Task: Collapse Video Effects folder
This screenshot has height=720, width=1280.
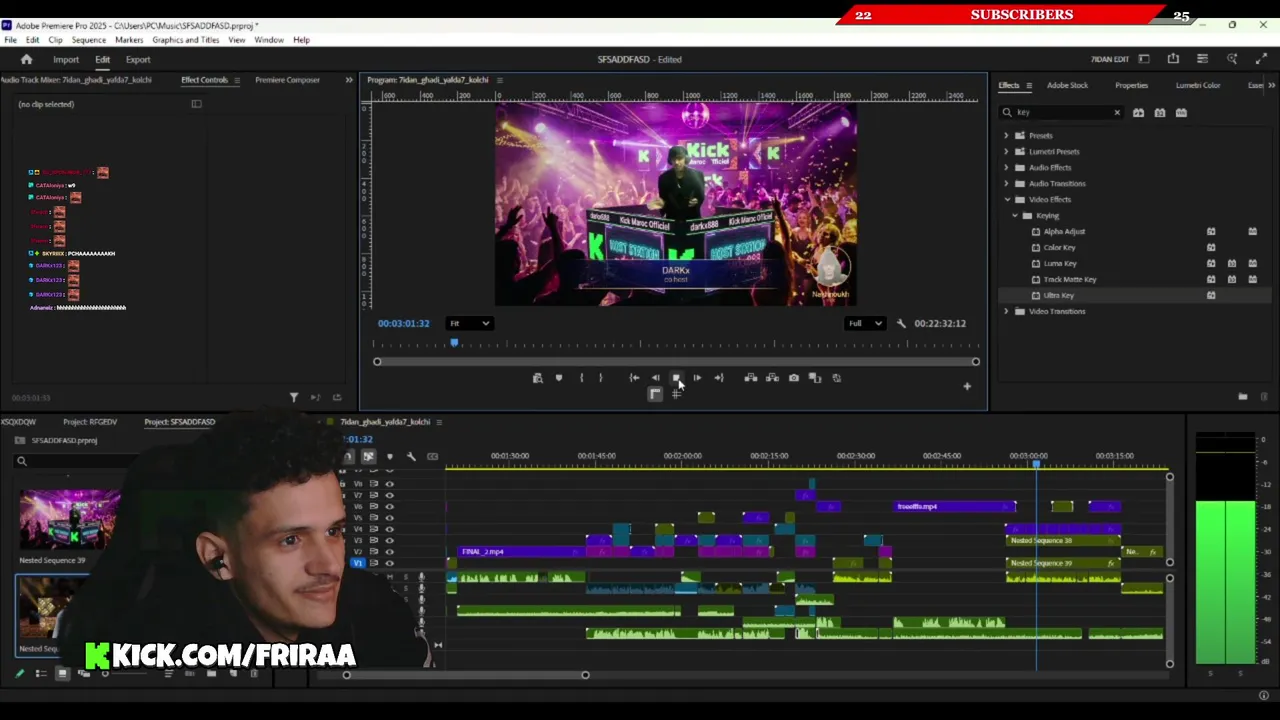Action: [1006, 200]
